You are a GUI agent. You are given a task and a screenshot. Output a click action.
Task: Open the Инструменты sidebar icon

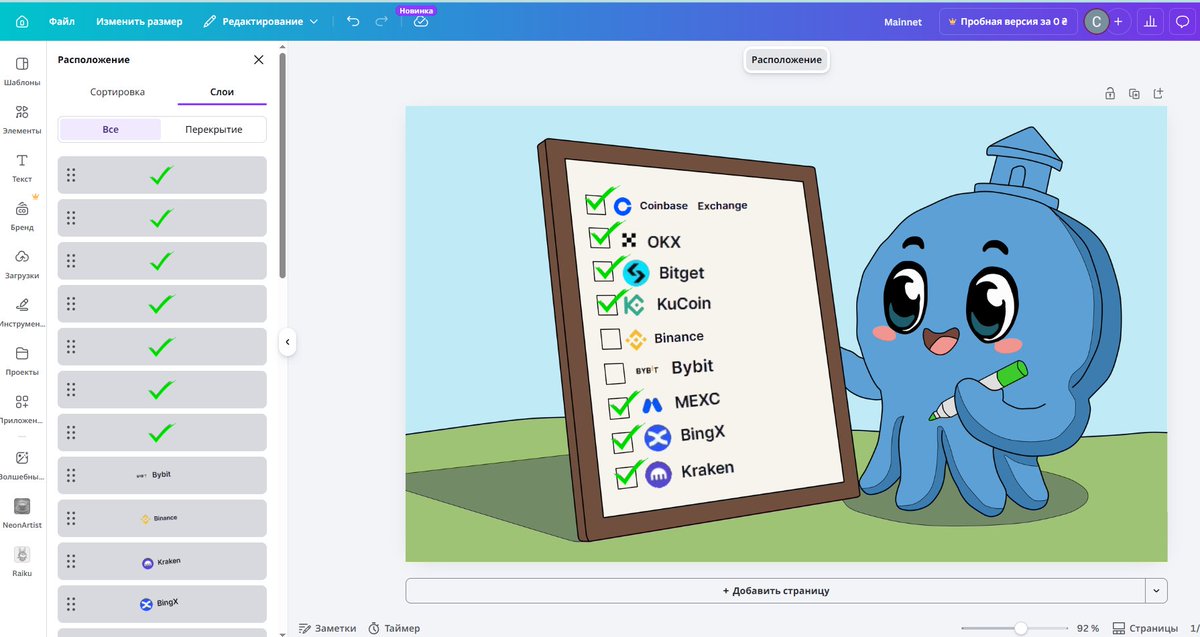click(22, 311)
